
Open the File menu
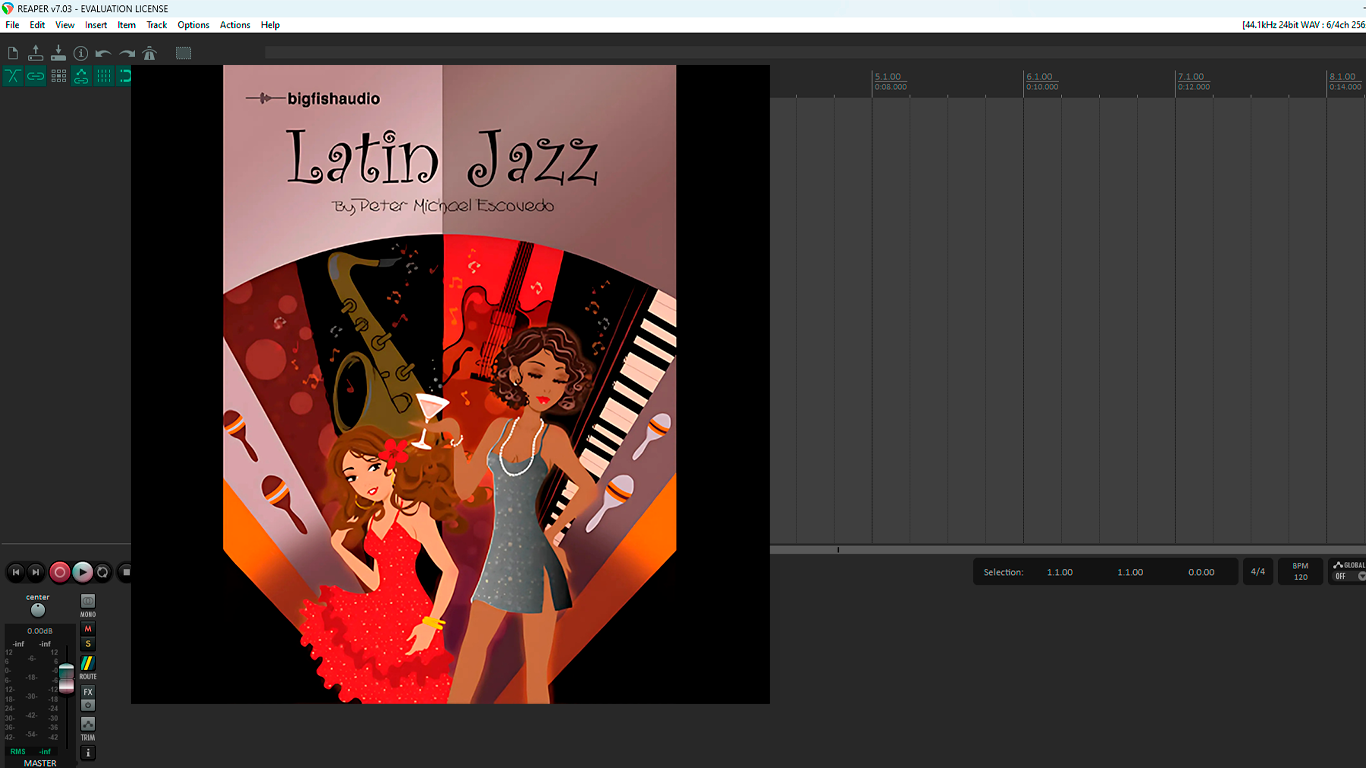coord(12,25)
